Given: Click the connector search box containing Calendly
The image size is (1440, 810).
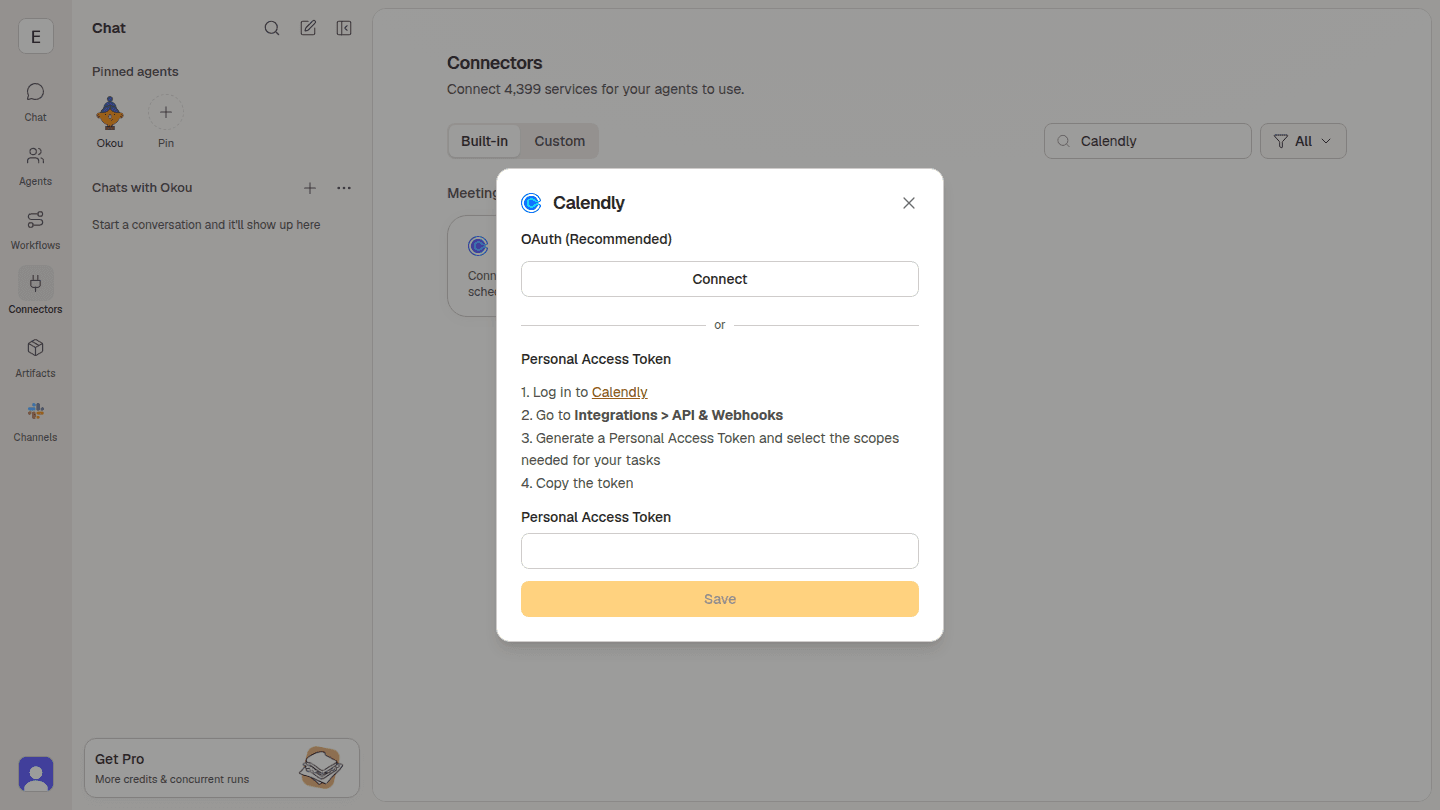Looking at the screenshot, I should pyautogui.click(x=1148, y=141).
